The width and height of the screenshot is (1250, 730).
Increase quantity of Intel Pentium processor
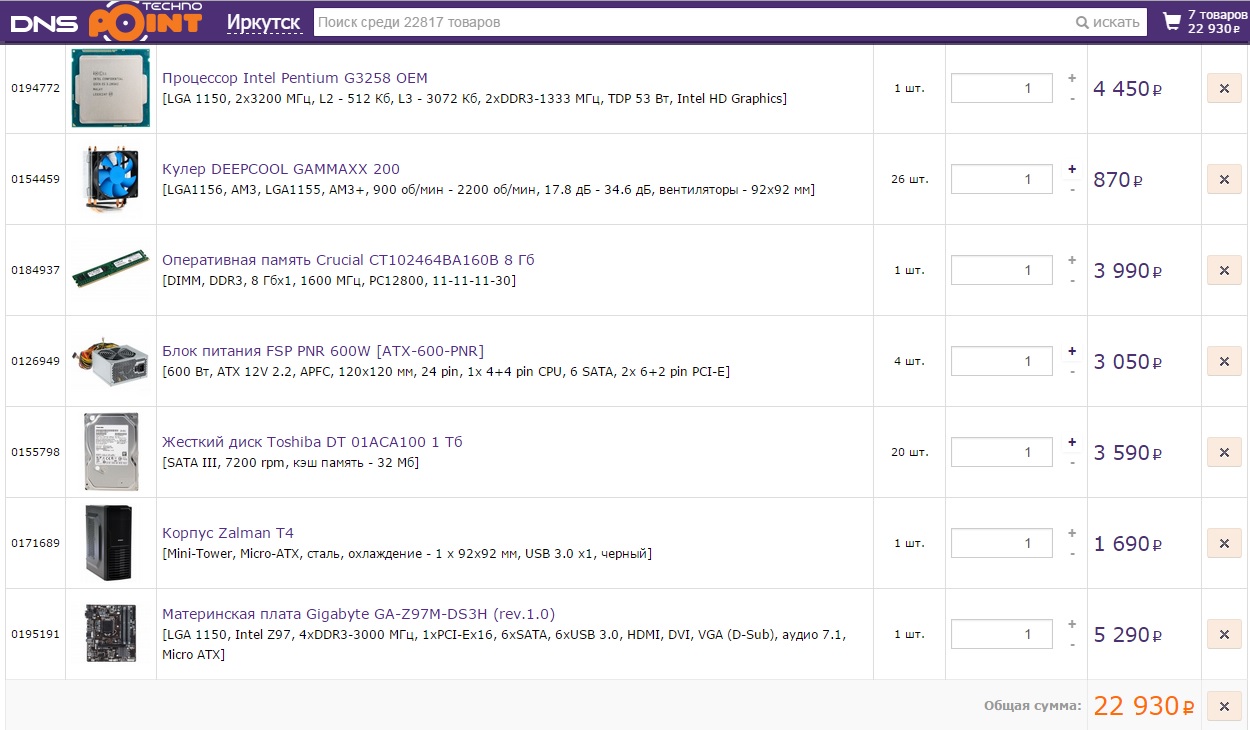pyautogui.click(x=1072, y=78)
